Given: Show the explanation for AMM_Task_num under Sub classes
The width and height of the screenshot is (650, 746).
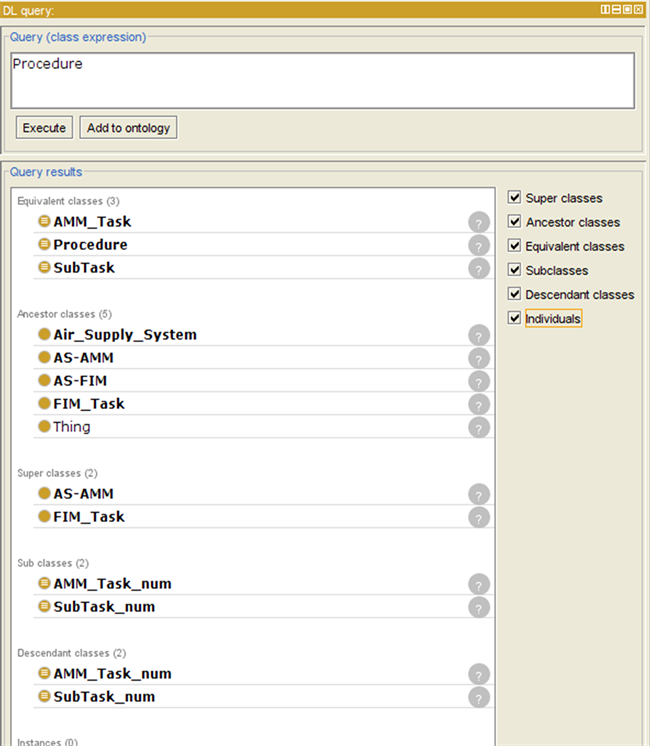Looking at the screenshot, I should (x=479, y=584).
